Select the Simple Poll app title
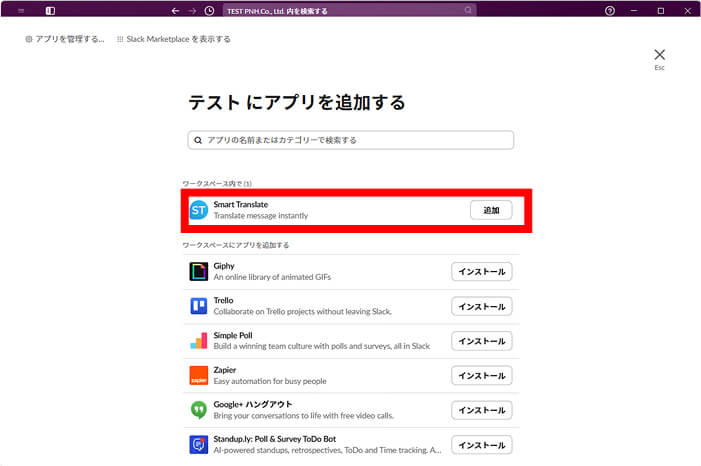The width and height of the screenshot is (701, 466). pyautogui.click(x=232, y=335)
